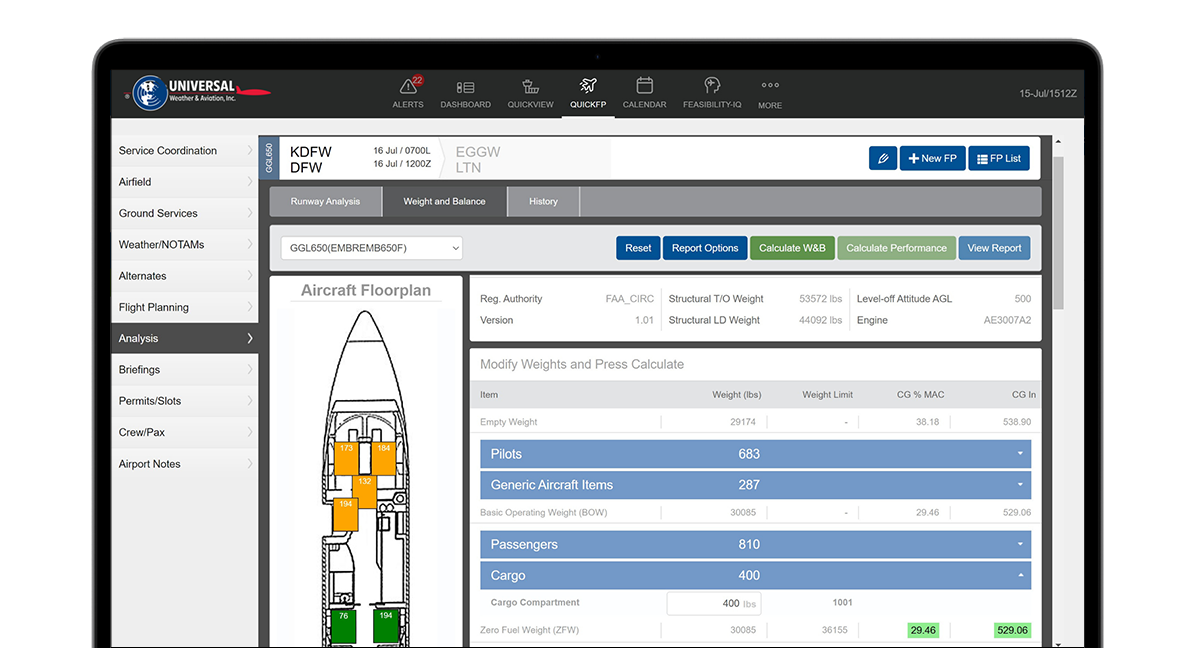This screenshot has width=1200, height=648.
Task: Open the Quickview tower icon
Action: (530, 87)
